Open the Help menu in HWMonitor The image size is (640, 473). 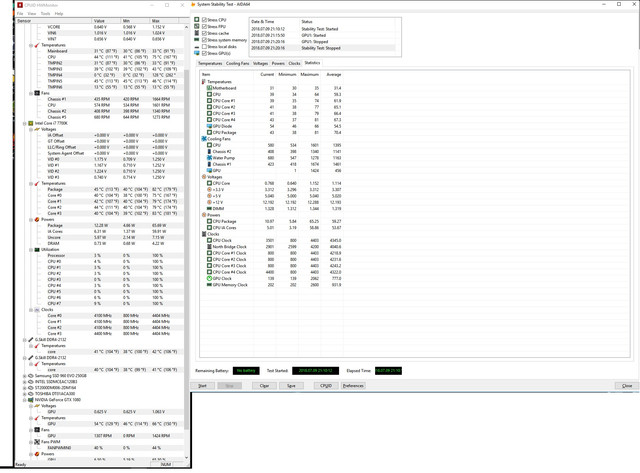click(x=59, y=13)
